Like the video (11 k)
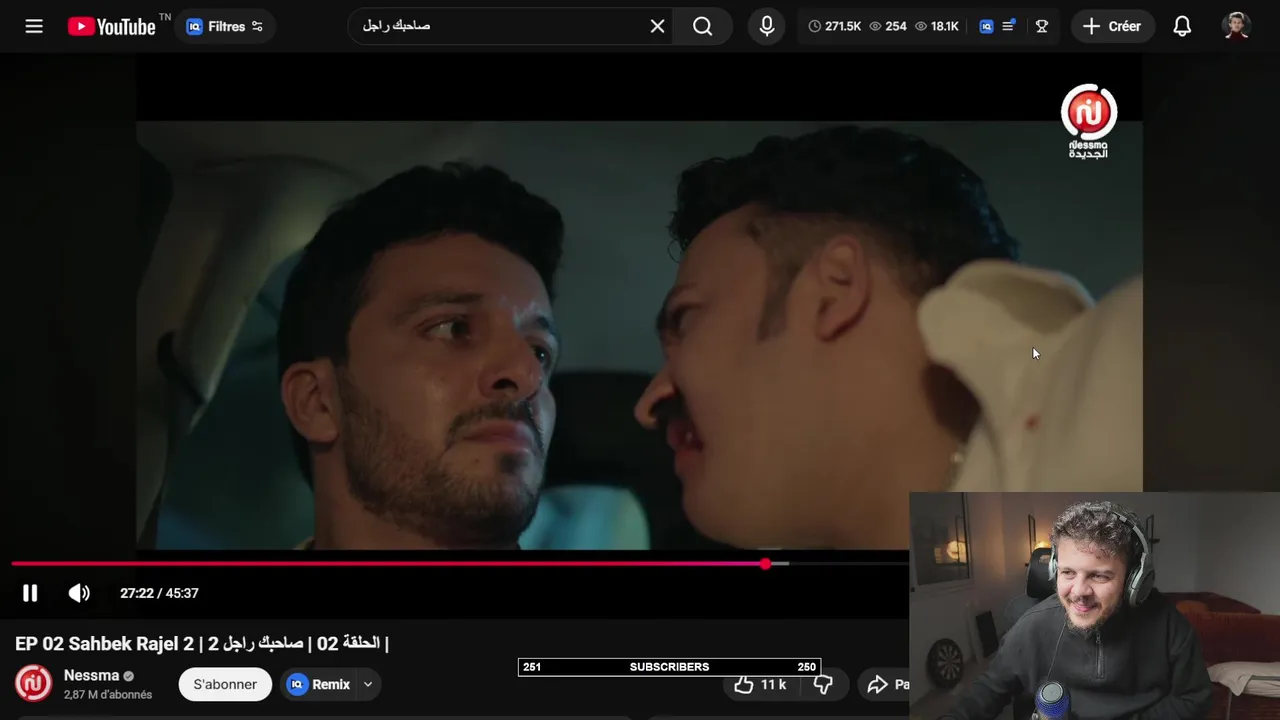 click(761, 684)
